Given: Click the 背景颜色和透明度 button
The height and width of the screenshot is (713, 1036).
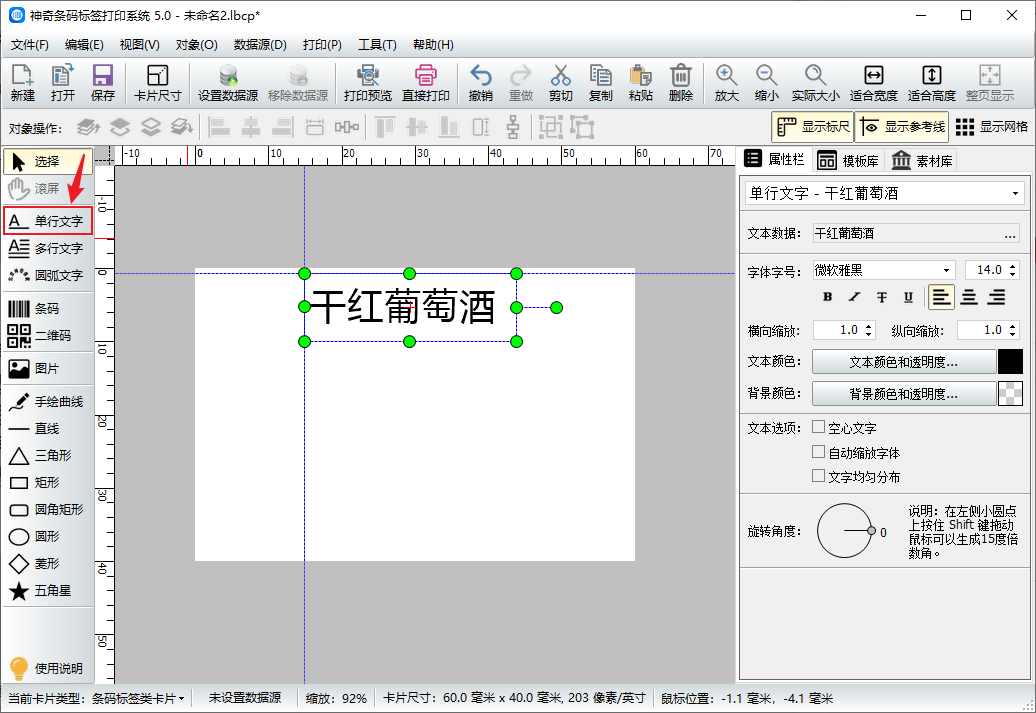Looking at the screenshot, I should (903, 394).
